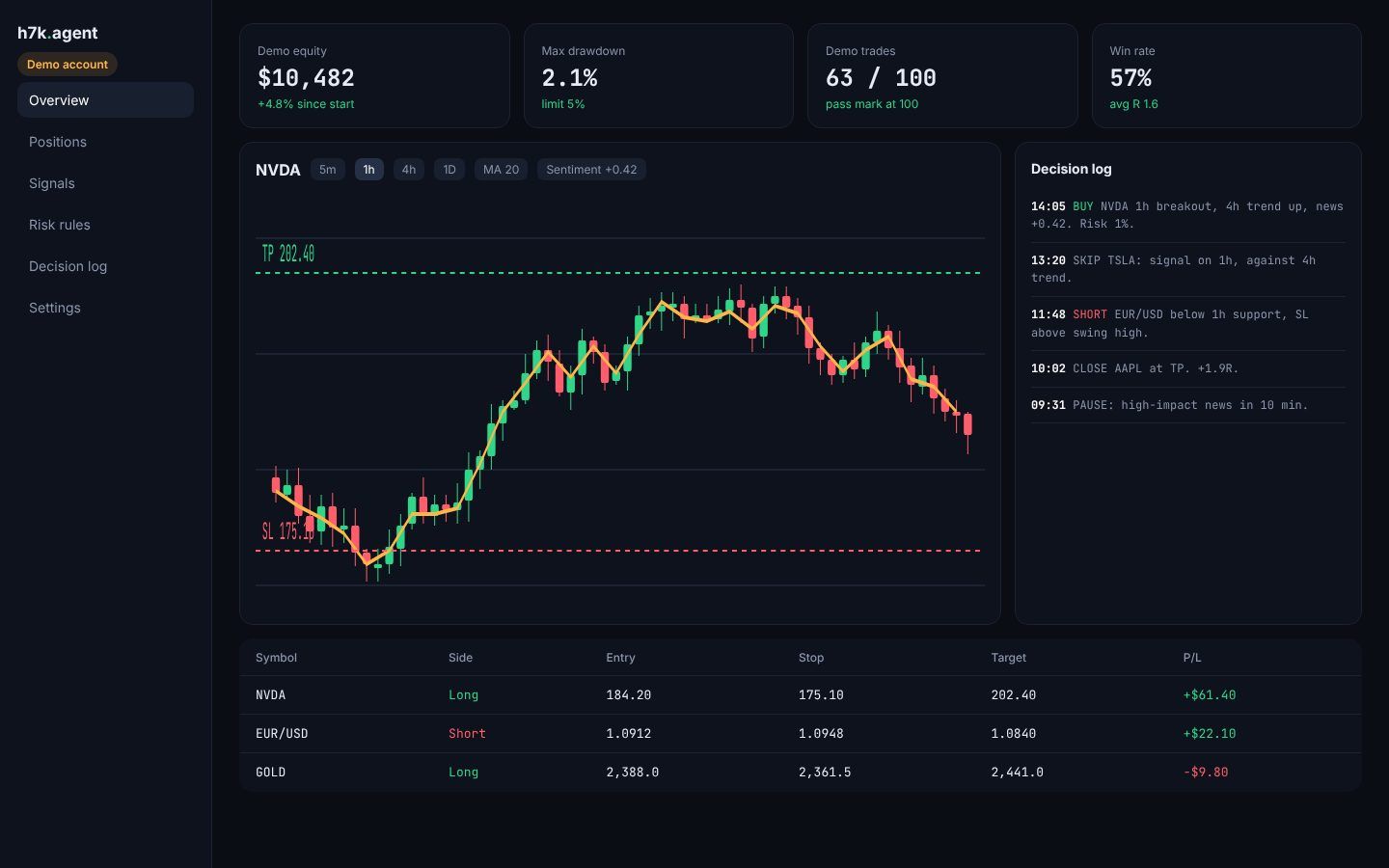Switch chart to 4h timeframe
Image resolution: width=1389 pixels, height=868 pixels.
409,170
